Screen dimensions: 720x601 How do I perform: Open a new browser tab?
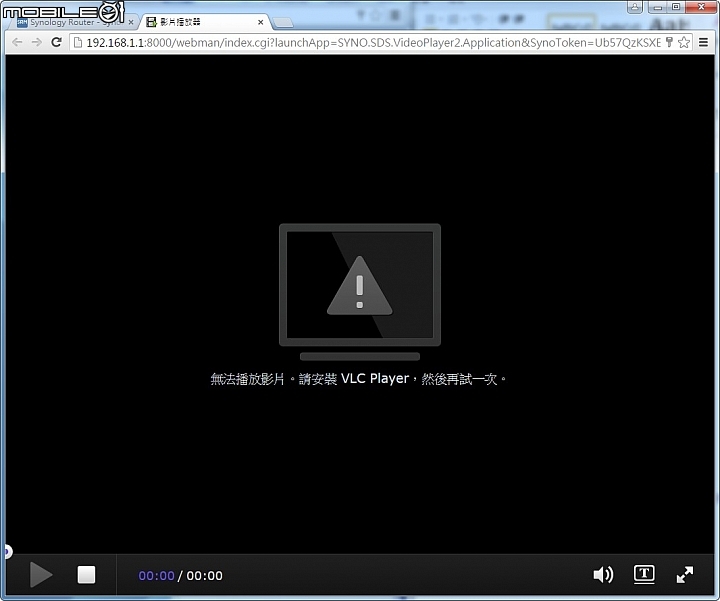pyautogui.click(x=282, y=22)
